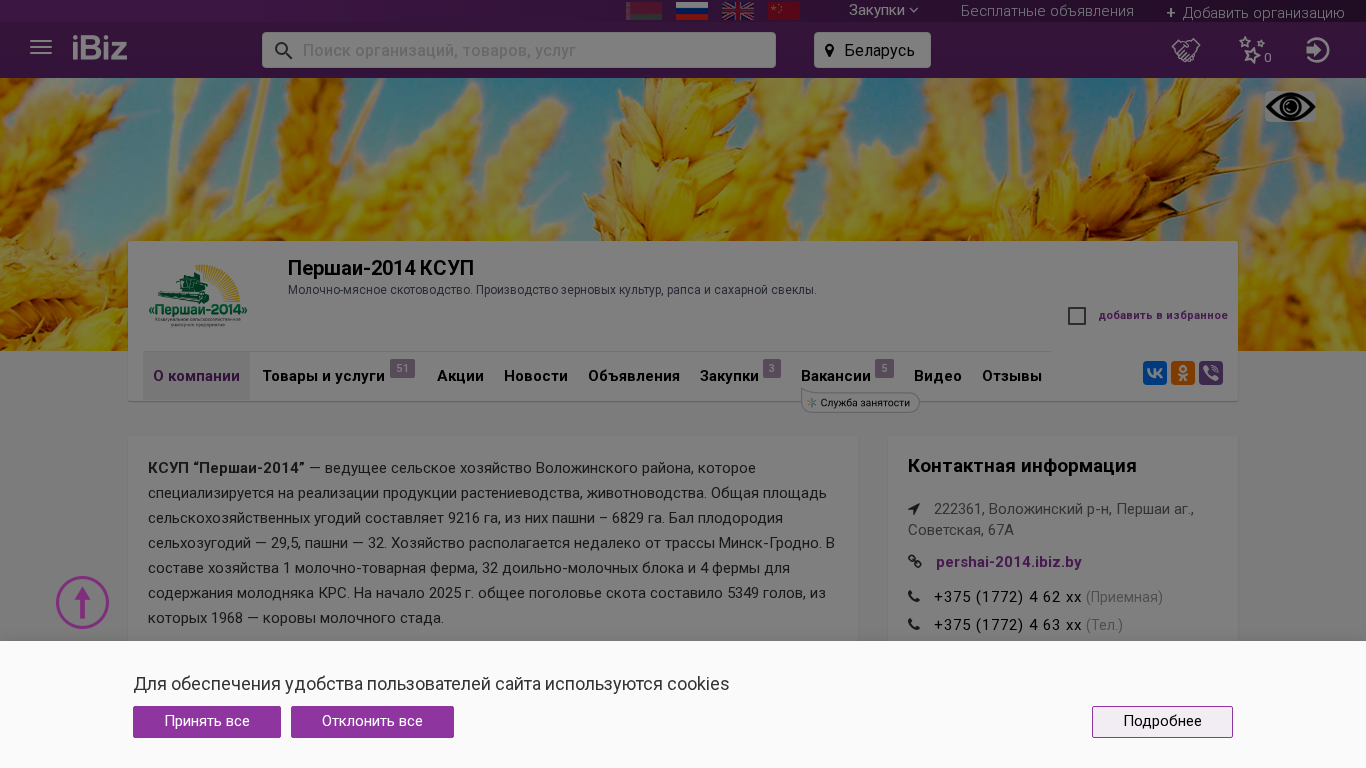
Task: Click the Молочно-мясное скотоводство description line
Action: (x=552, y=290)
